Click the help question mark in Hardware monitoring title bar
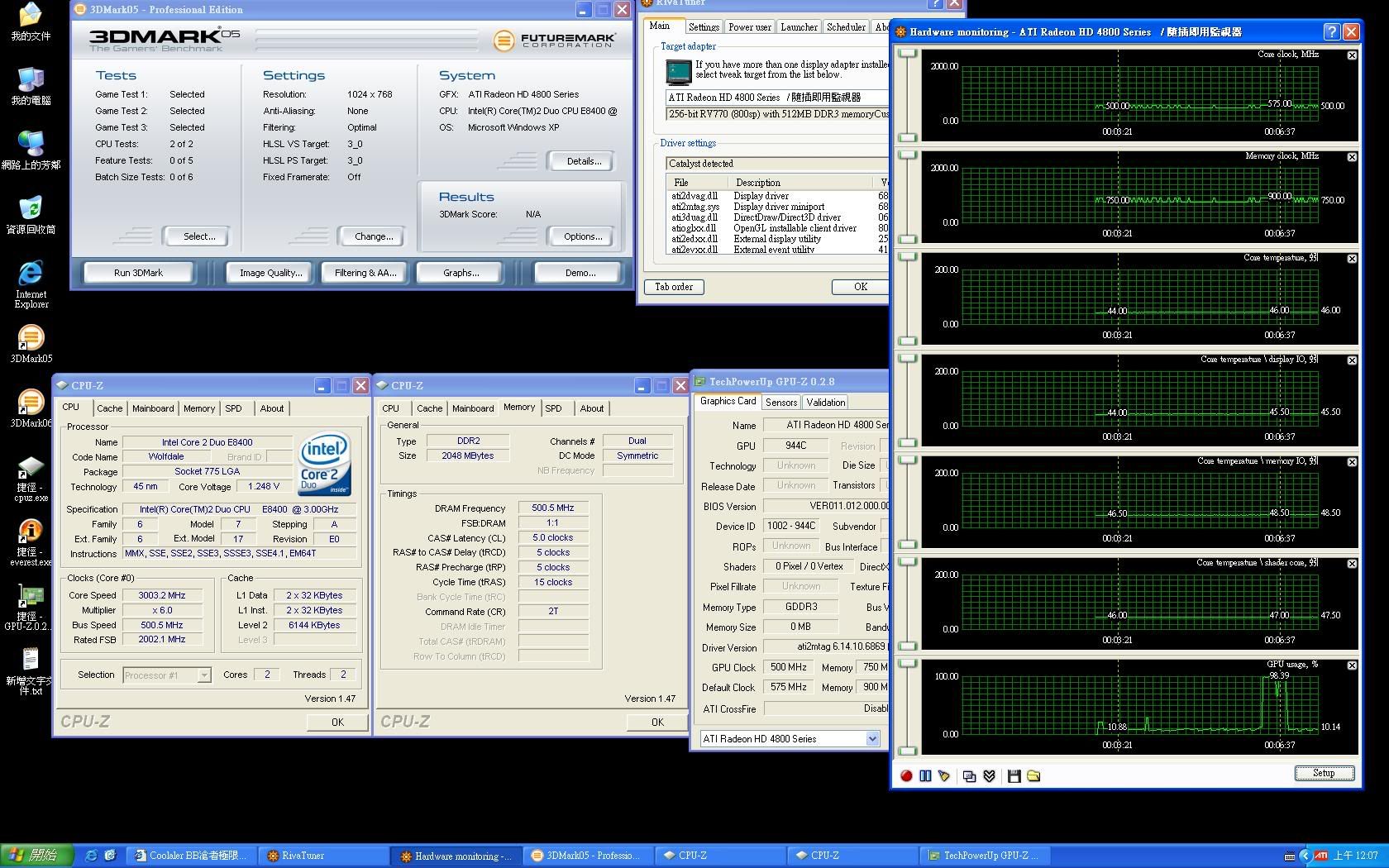The image size is (1389, 868). [1331, 31]
